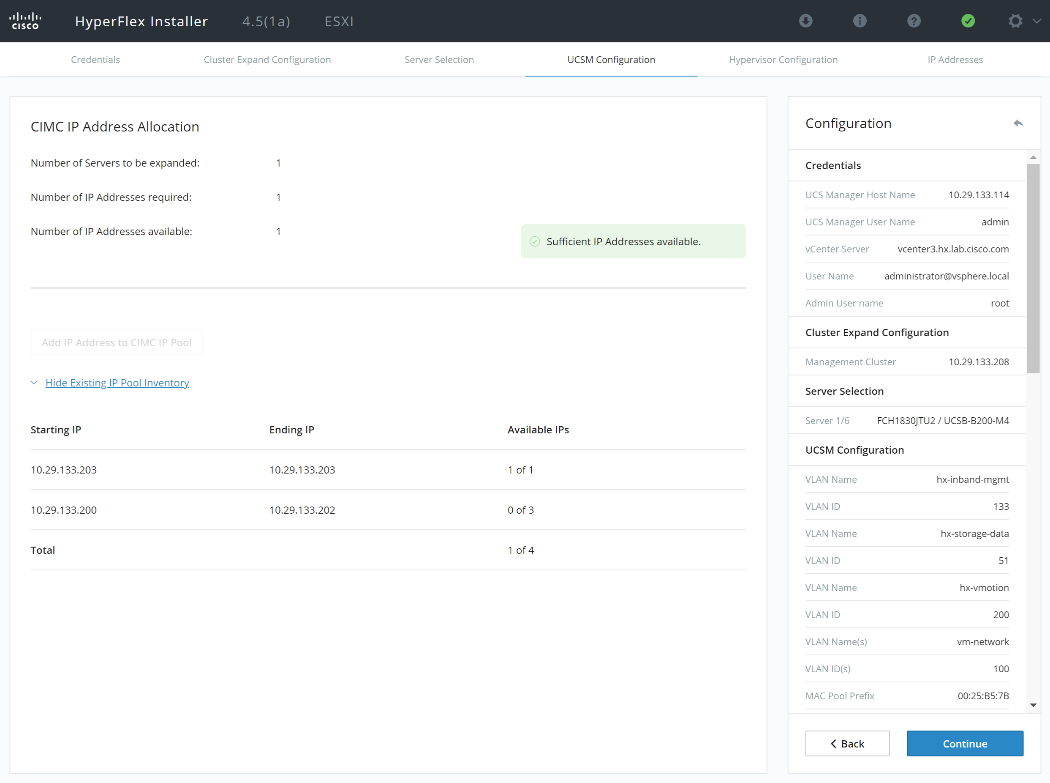Open the settings gear menu
The height and width of the screenshot is (783, 1050).
(x=1015, y=21)
